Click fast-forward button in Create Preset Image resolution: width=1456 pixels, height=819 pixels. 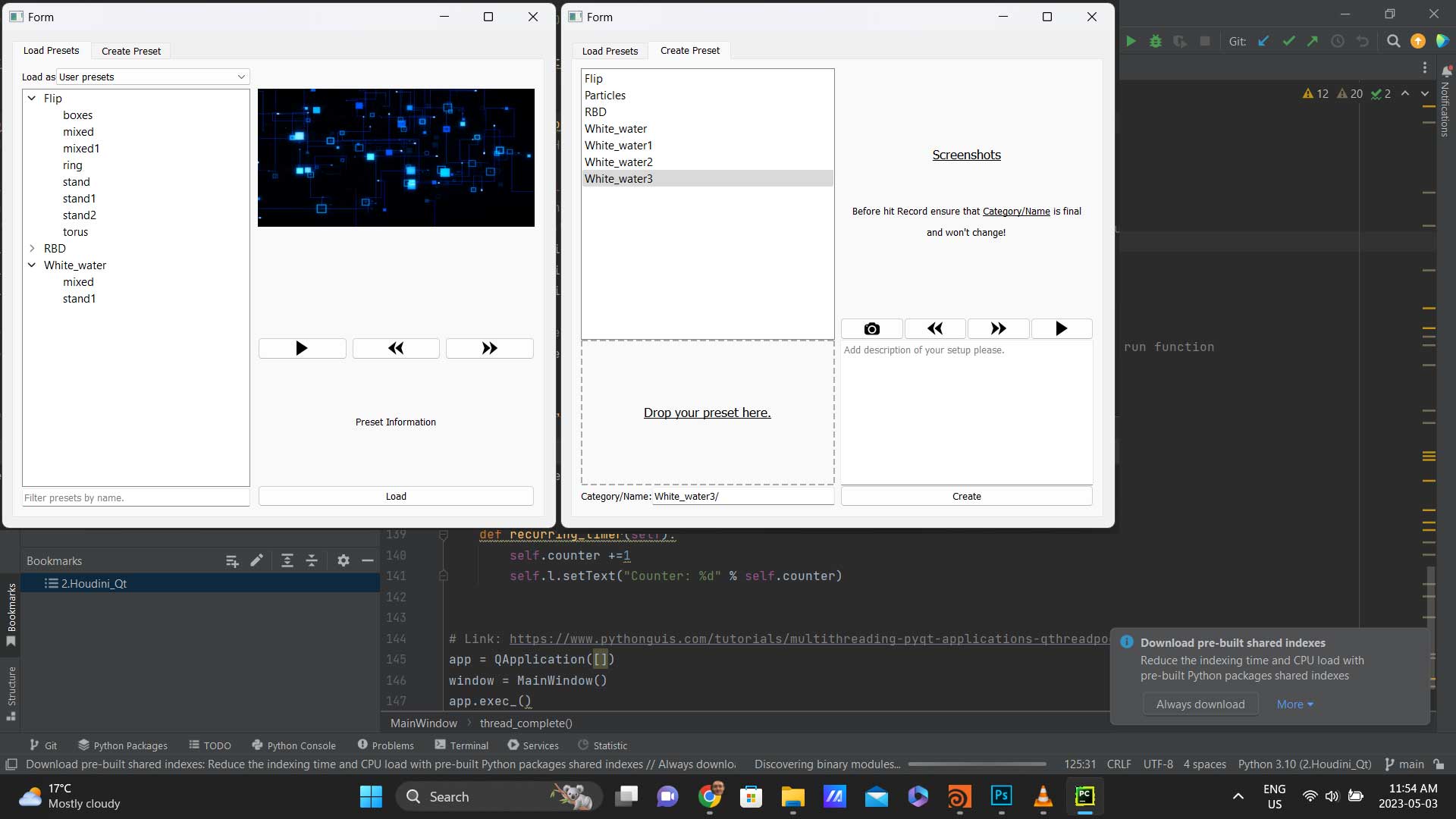(x=998, y=328)
